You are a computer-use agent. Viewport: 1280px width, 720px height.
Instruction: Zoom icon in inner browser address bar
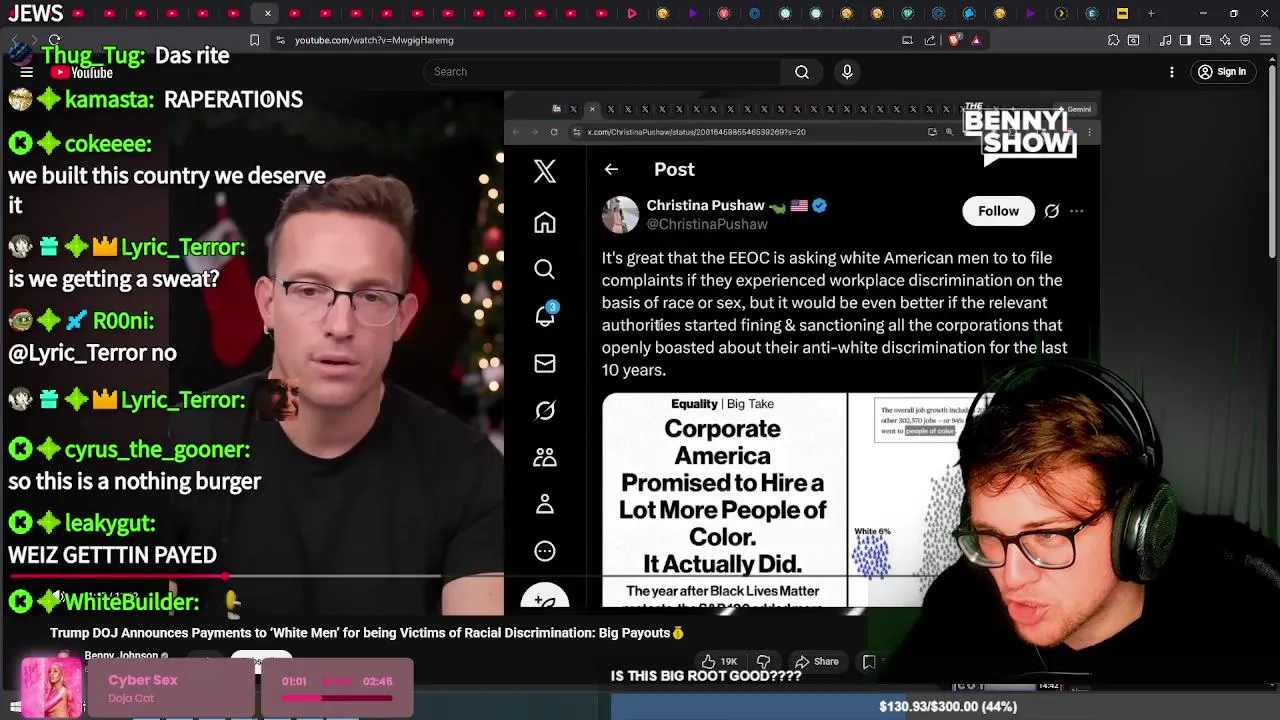pyautogui.click(x=949, y=132)
